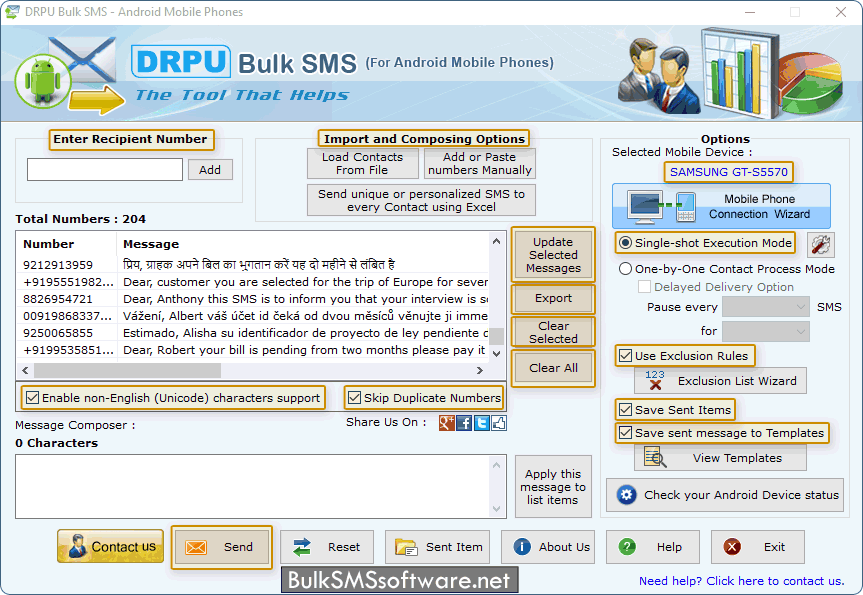
Task: Select the message starting 'Dear, Robert your bill'
Action: click(304, 350)
